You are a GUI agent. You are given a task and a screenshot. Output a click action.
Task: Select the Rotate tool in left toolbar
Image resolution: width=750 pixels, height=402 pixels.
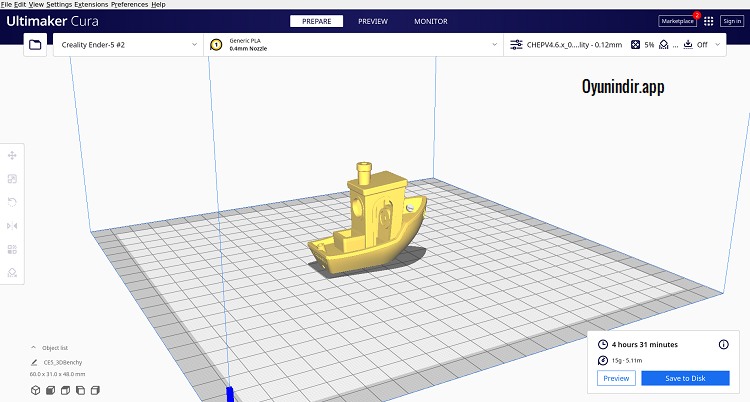click(x=12, y=202)
